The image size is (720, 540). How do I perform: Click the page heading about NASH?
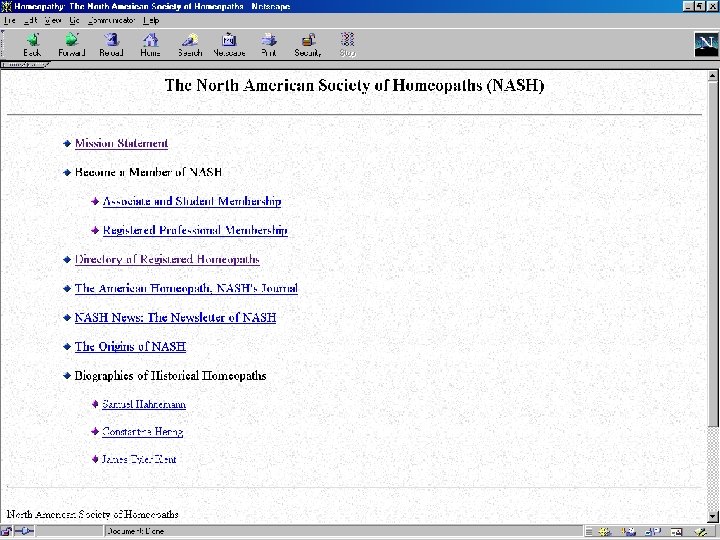(x=354, y=85)
